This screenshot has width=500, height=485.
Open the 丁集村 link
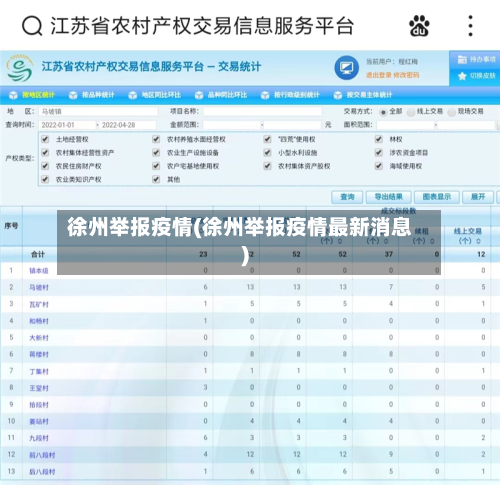[x=39, y=371]
